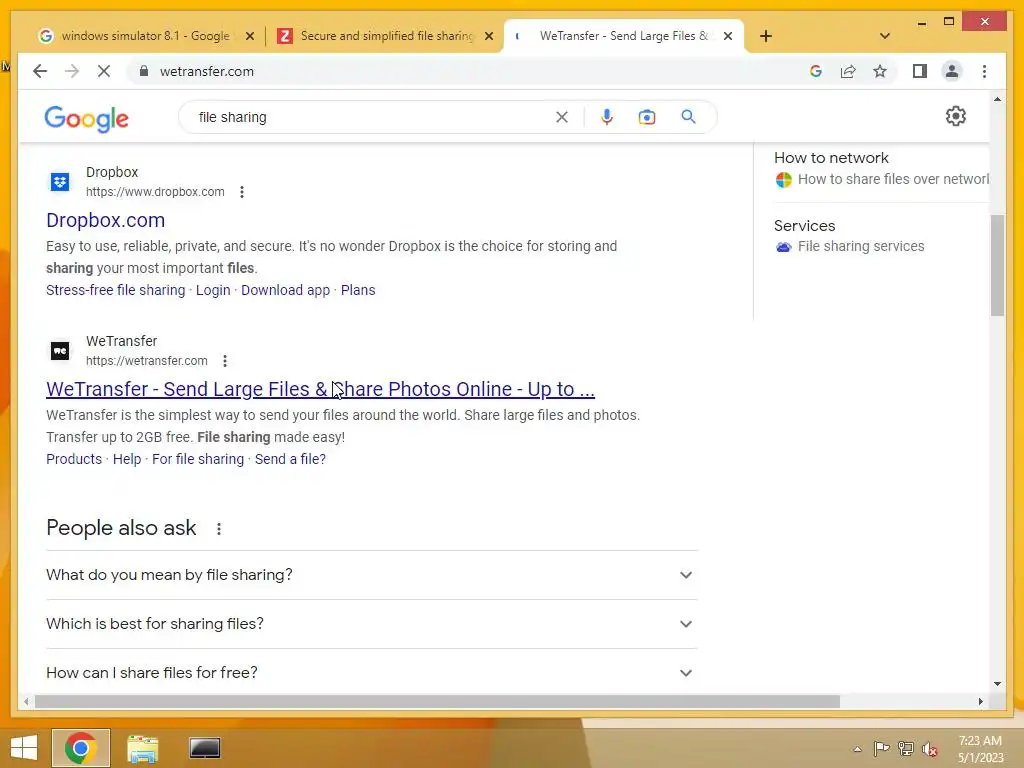The image size is (1024, 768).
Task: Open Chrome three-dot menu
Action: tap(984, 71)
